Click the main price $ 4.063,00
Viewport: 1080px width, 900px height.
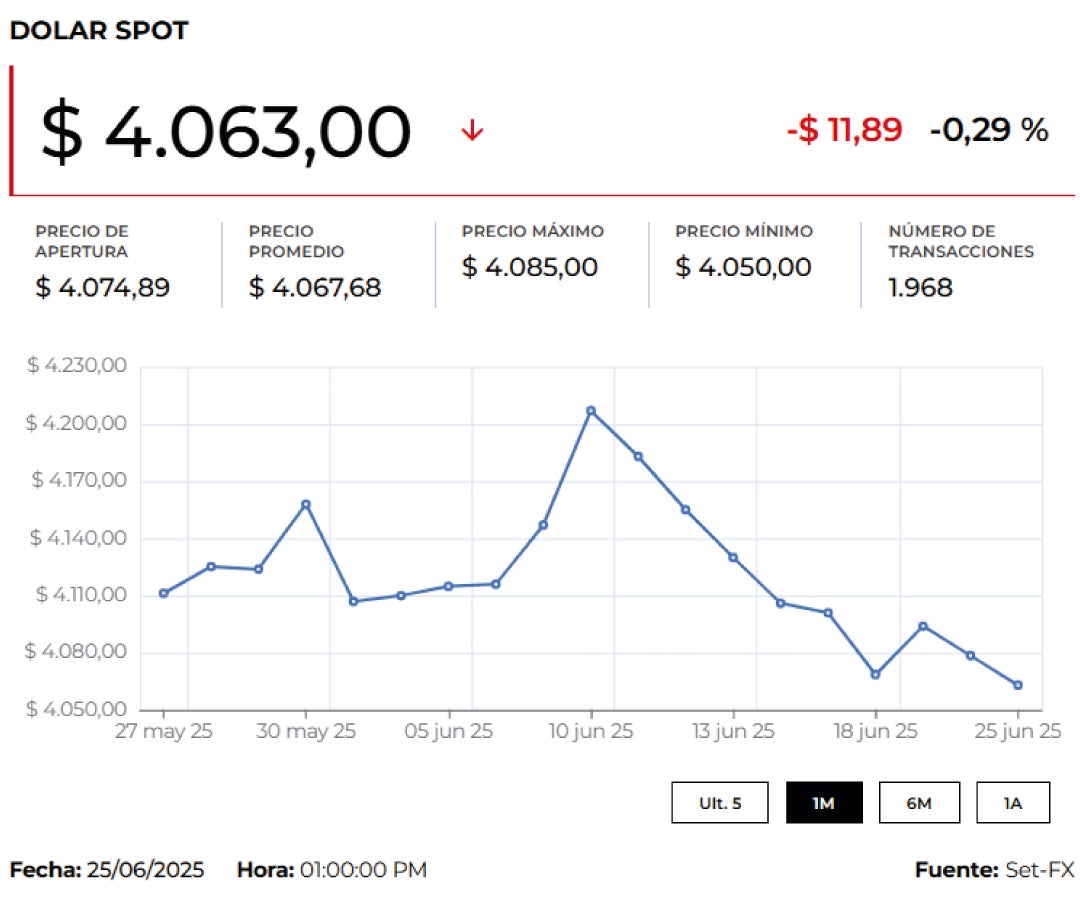(226, 132)
